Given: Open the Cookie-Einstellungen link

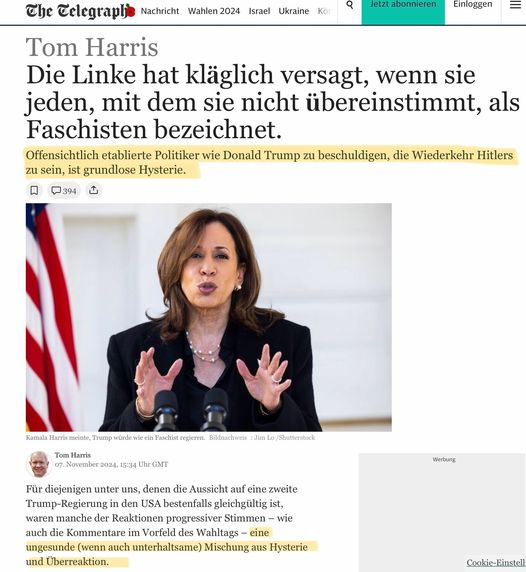Looking at the screenshot, I should [x=496, y=562].
